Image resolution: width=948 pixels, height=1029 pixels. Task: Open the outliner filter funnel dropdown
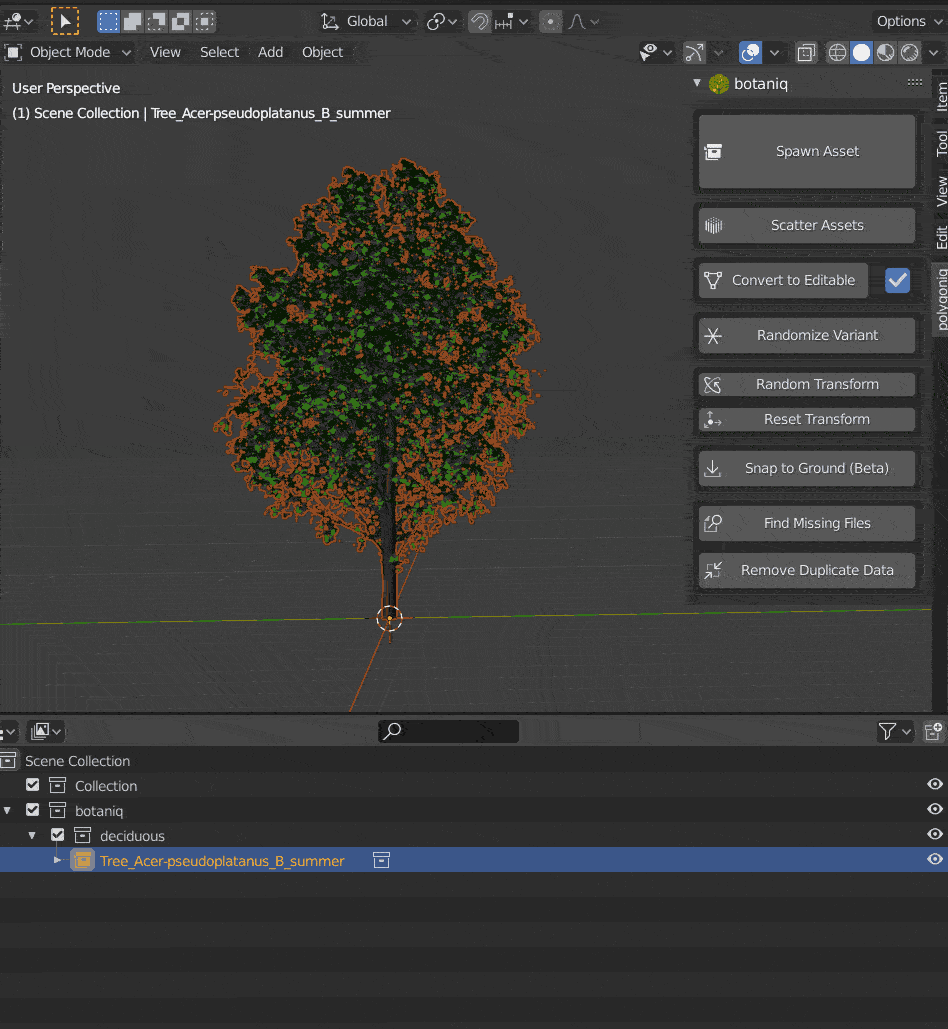(895, 731)
